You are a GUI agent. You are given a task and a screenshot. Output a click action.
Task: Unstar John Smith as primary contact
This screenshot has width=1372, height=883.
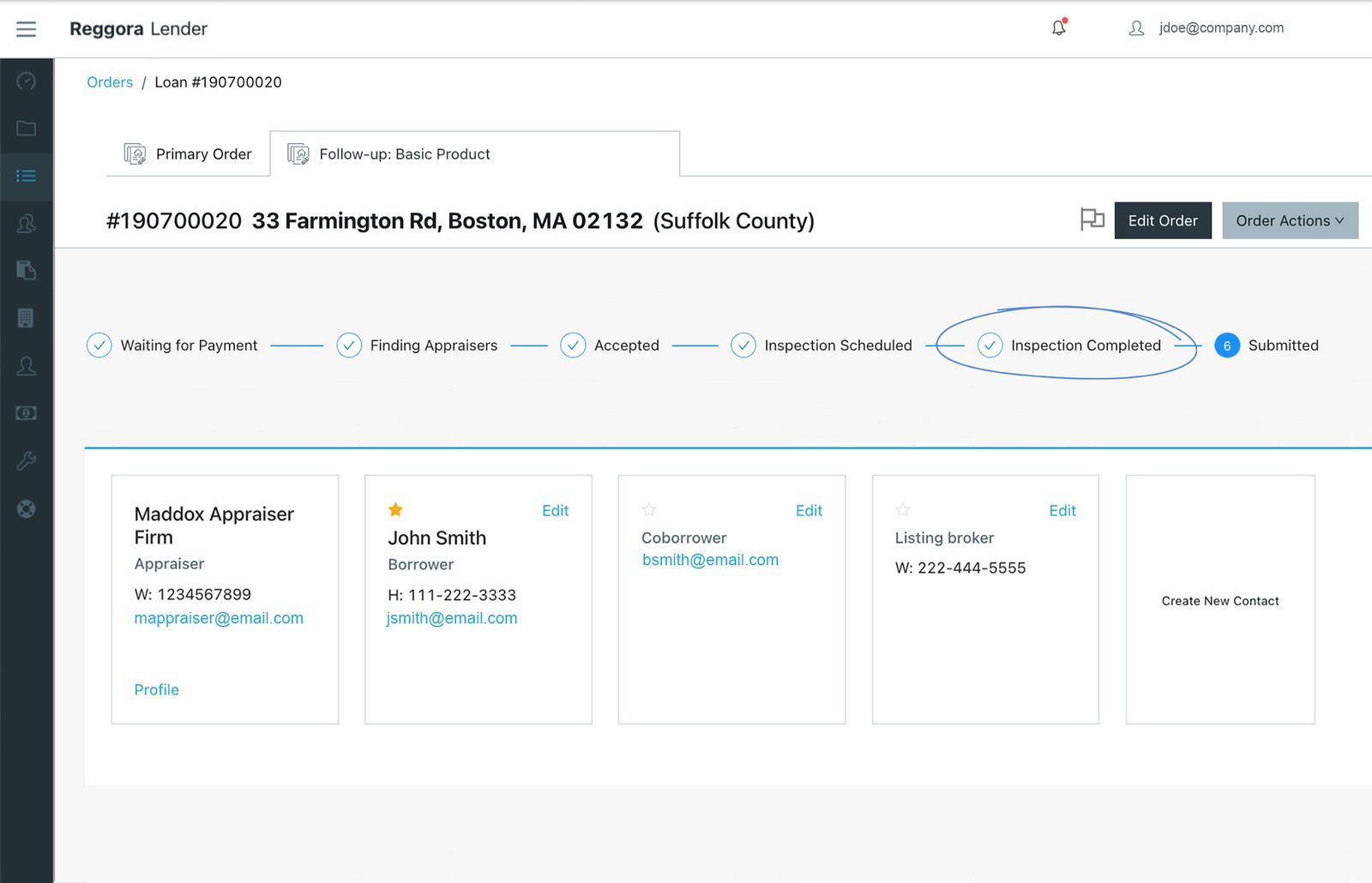395,510
